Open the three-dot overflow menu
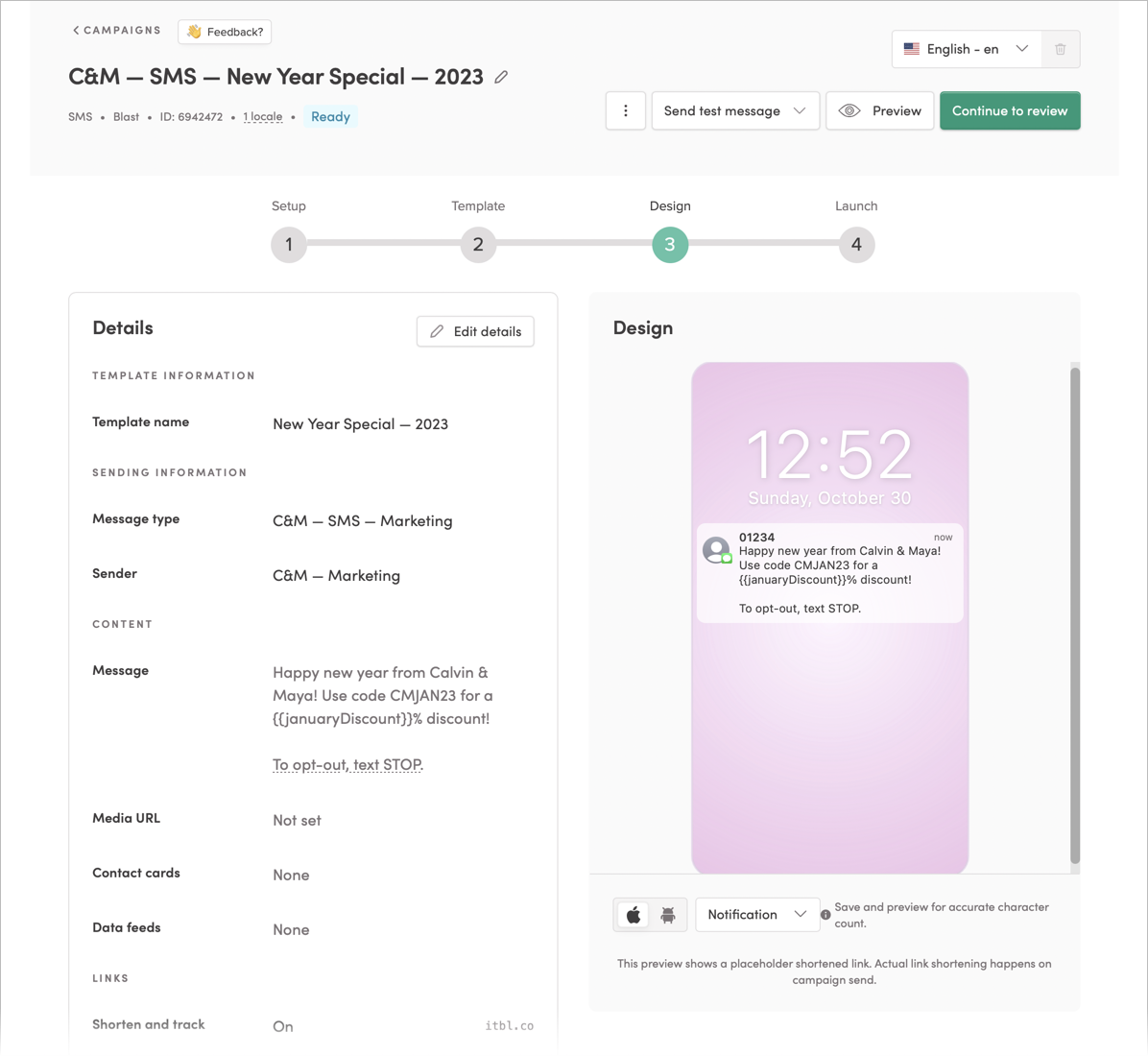The image size is (1148, 1056). tap(625, 110)
